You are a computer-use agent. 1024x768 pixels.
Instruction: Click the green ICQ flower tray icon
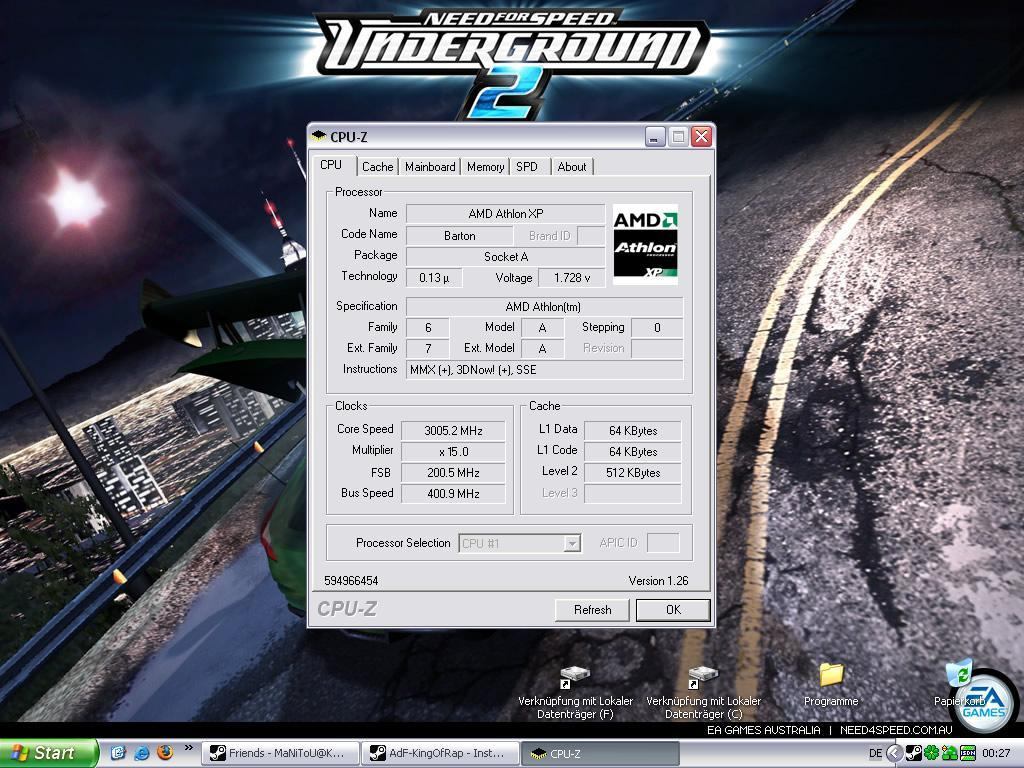[x=931, y=754]
